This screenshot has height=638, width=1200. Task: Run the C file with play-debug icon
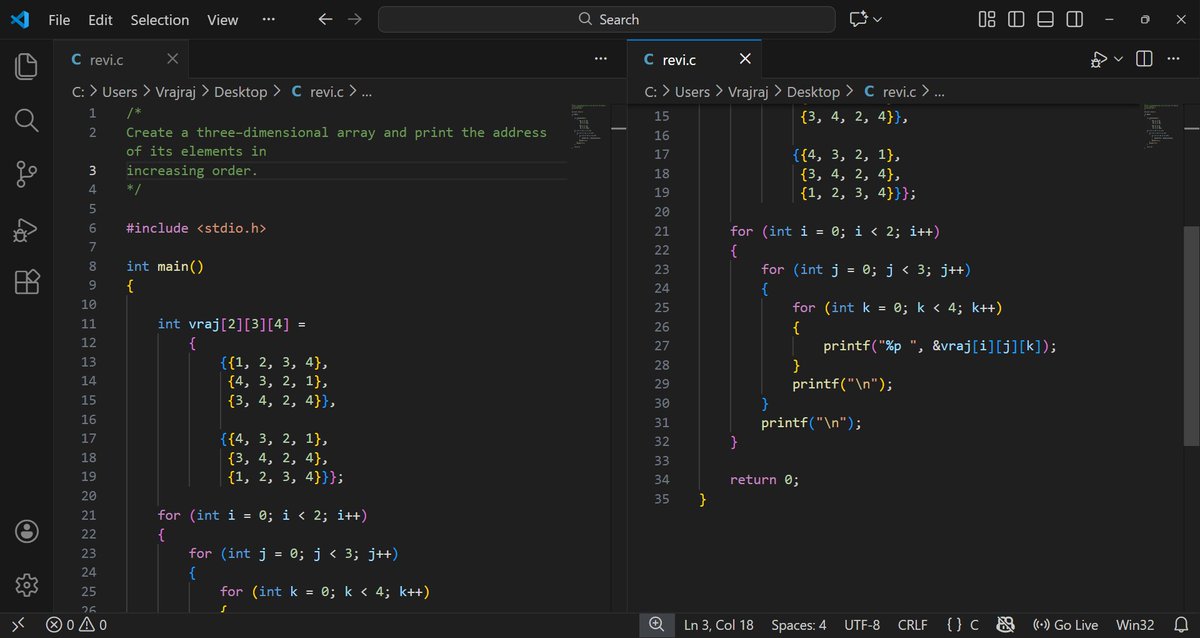coord(1099,60)
